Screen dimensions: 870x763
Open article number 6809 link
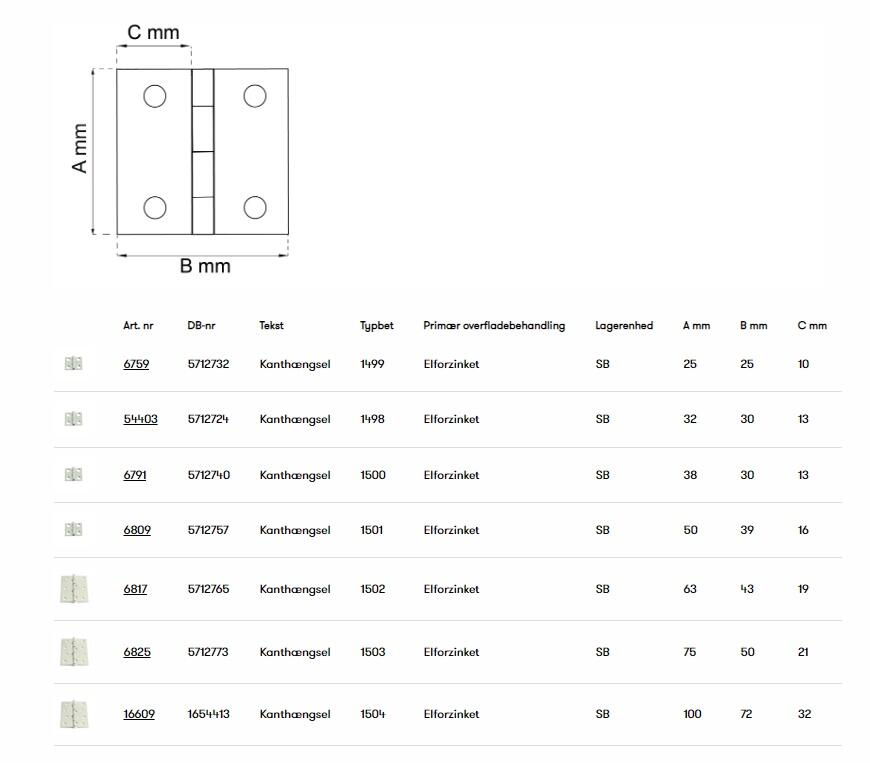(137, 530)
